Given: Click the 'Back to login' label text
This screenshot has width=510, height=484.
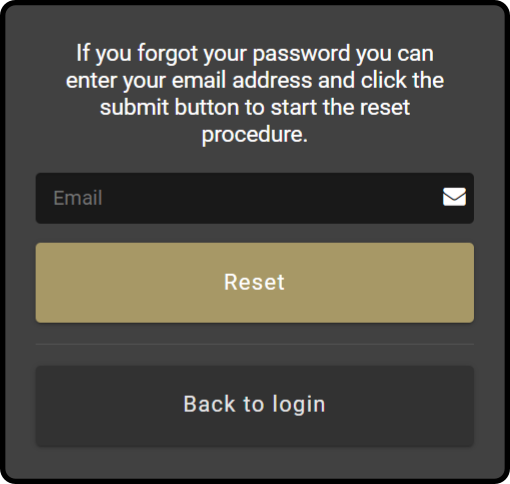Looking at the screenshot, I should point(254,404).
